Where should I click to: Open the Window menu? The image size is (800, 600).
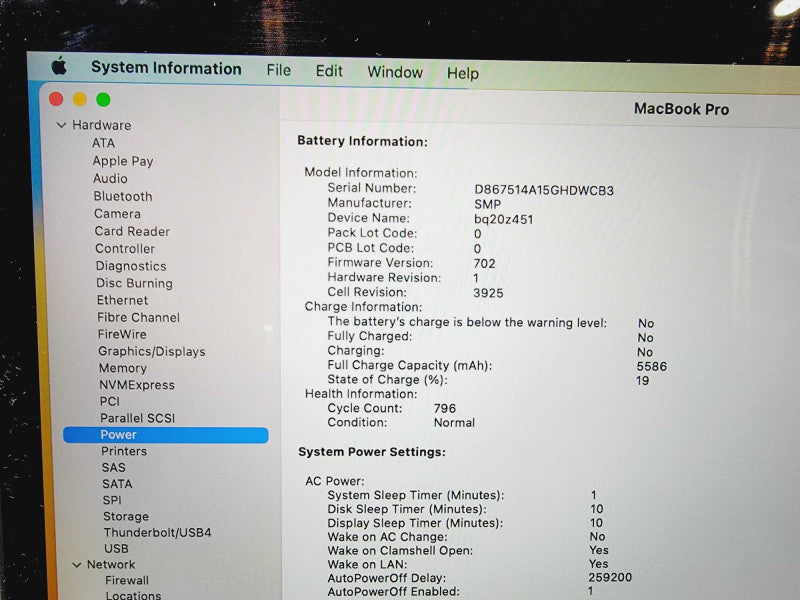click(x=395, y=72)
